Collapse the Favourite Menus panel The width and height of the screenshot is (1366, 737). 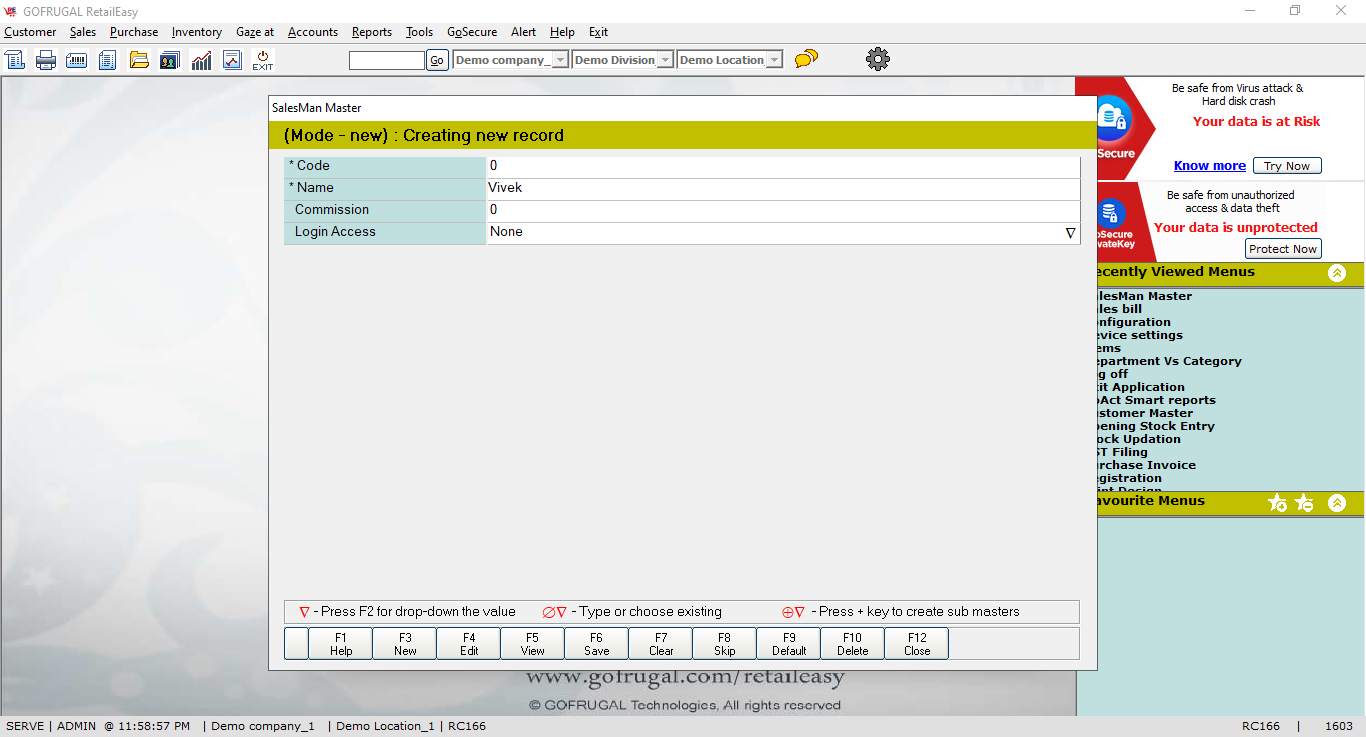[x=1337, y=503]
